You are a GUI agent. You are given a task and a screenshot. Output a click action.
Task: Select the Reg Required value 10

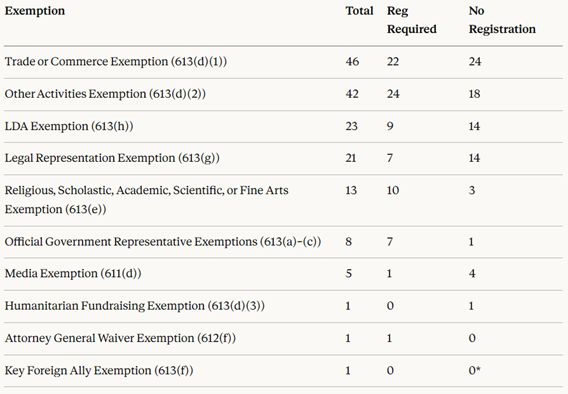[x=393, y=190]
